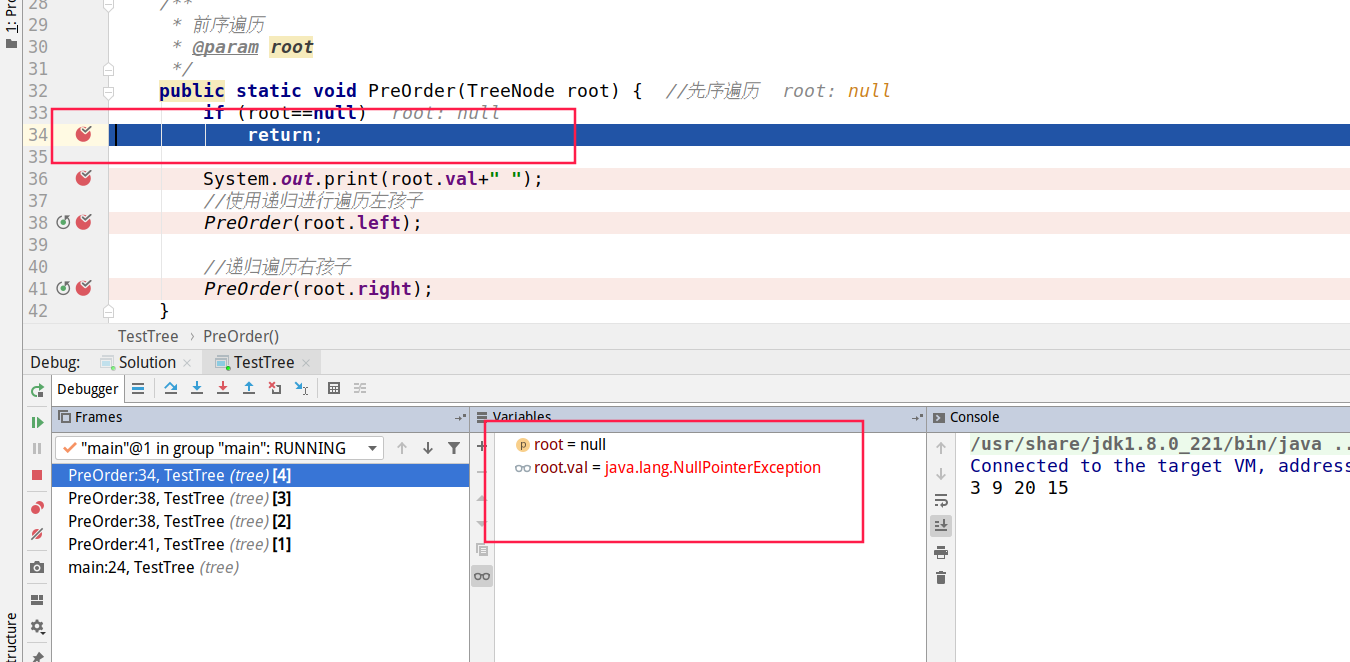Switch to the Solution debug tab

pyautogui.click(x=147, y=362)
